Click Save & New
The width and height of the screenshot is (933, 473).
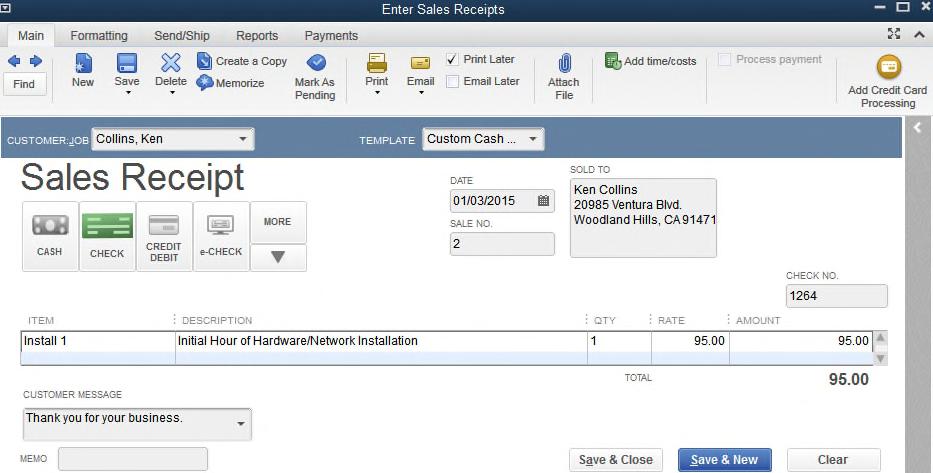tap(725, 460)
